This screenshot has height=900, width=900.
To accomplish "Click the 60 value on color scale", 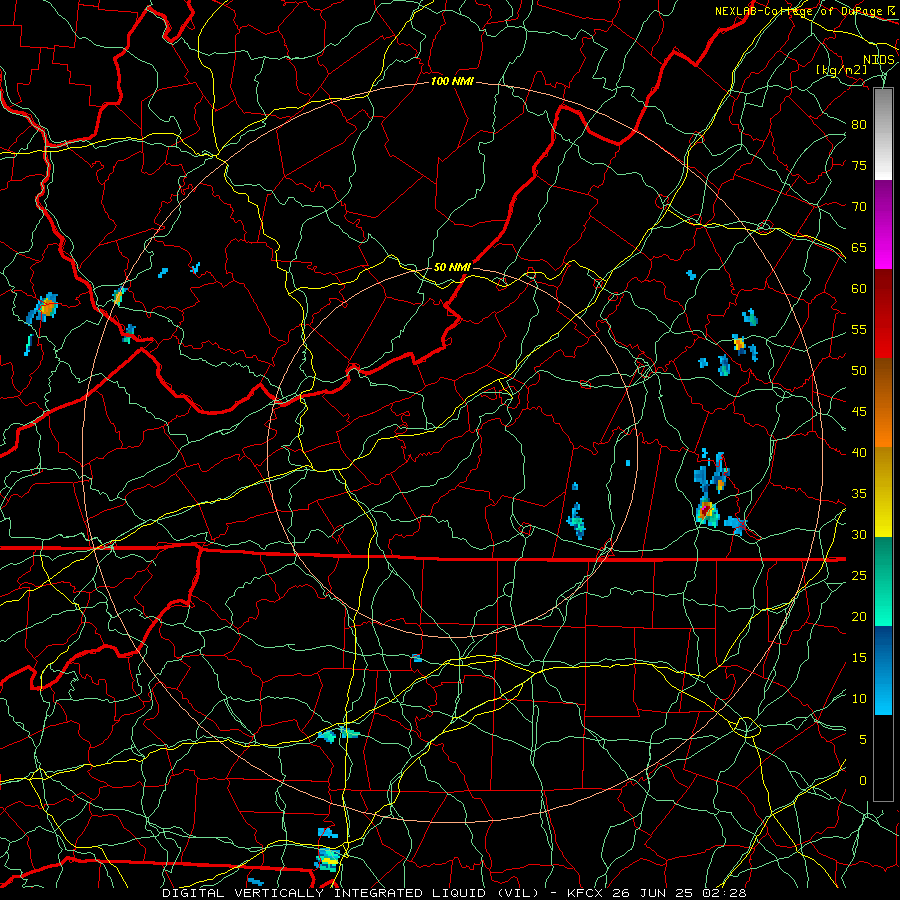I will click(x=859, y=289).
